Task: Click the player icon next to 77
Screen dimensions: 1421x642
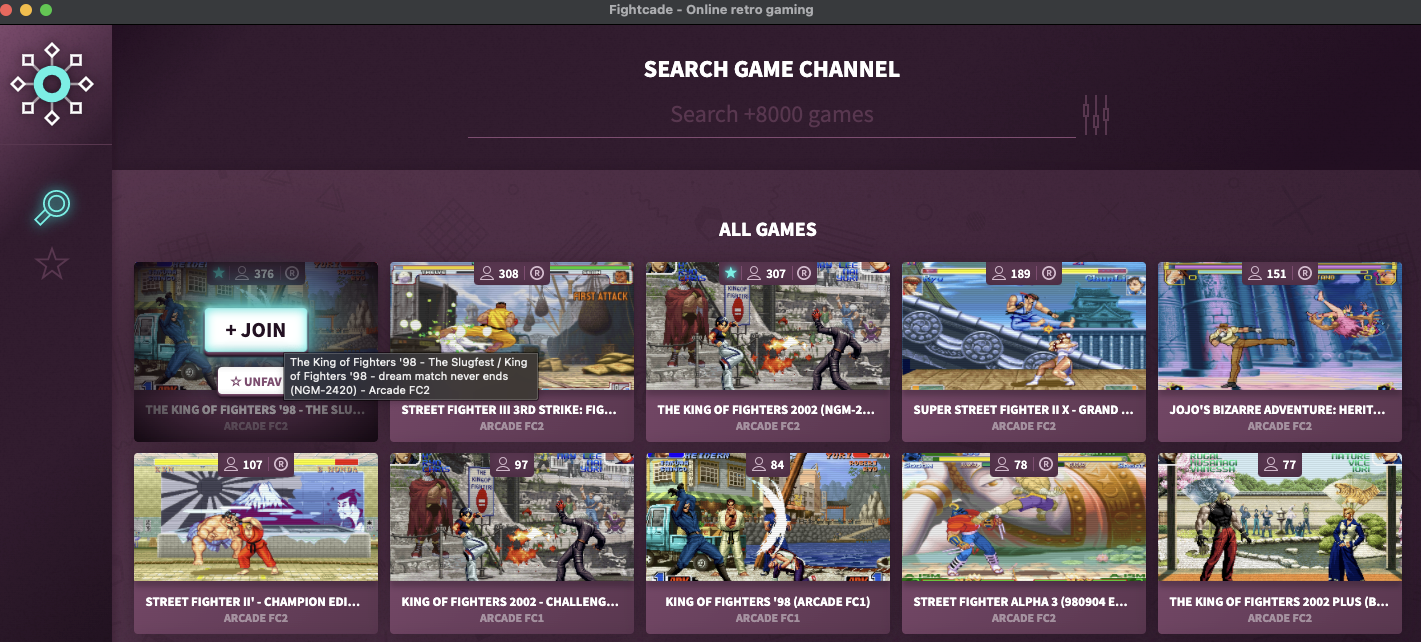Action: click(1271, 464)
